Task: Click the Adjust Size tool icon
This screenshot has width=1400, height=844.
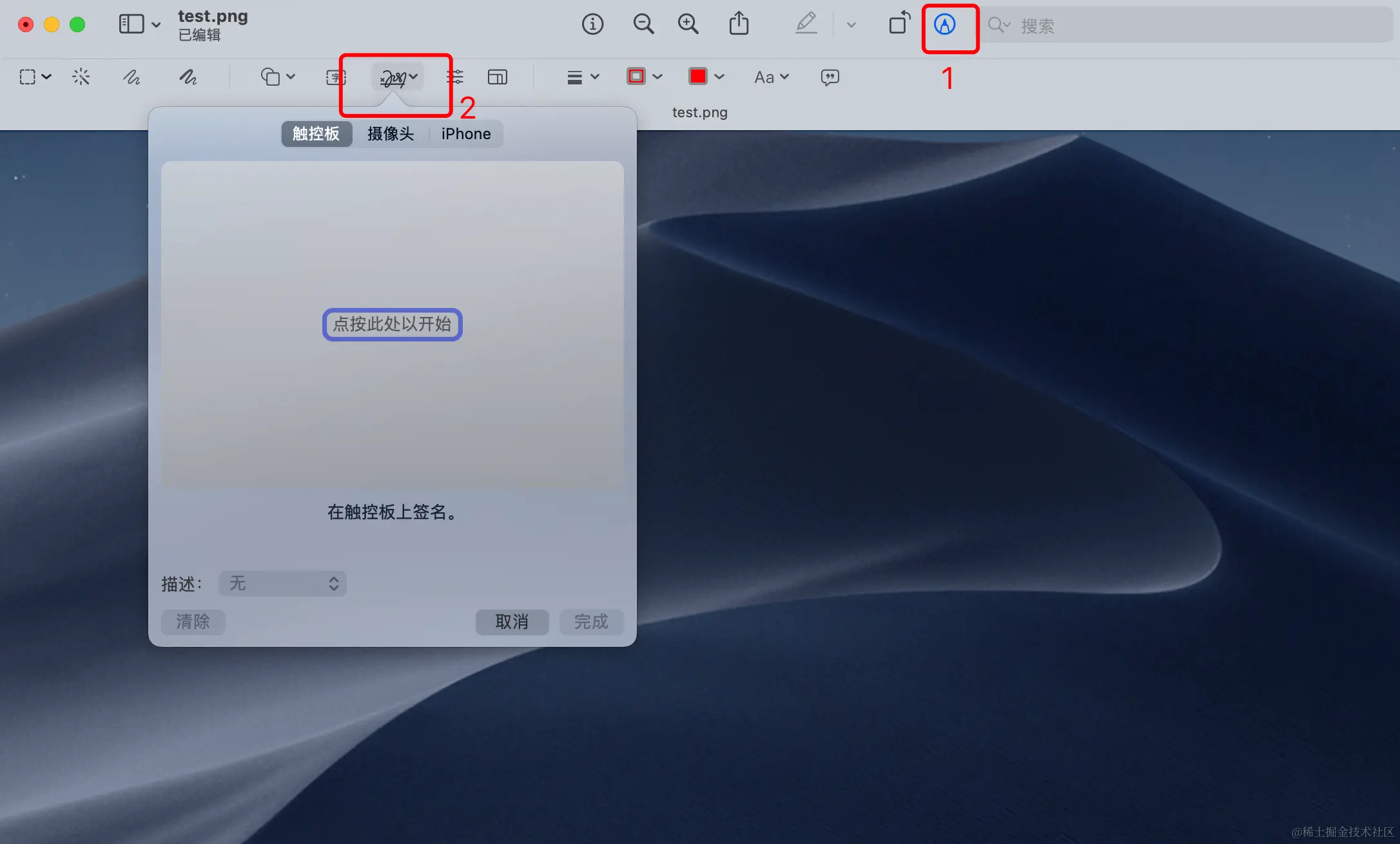Action: [497, 77]
